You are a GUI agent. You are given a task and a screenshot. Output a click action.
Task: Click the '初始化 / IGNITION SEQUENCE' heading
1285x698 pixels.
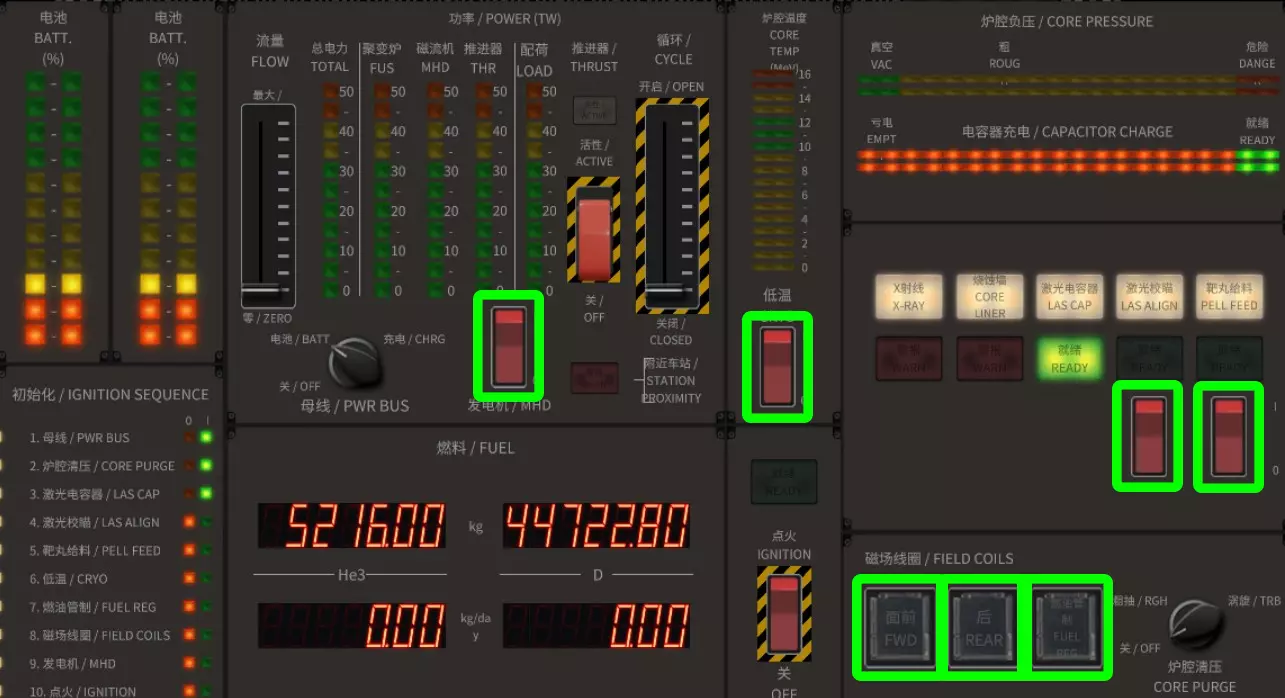(110, 394)
